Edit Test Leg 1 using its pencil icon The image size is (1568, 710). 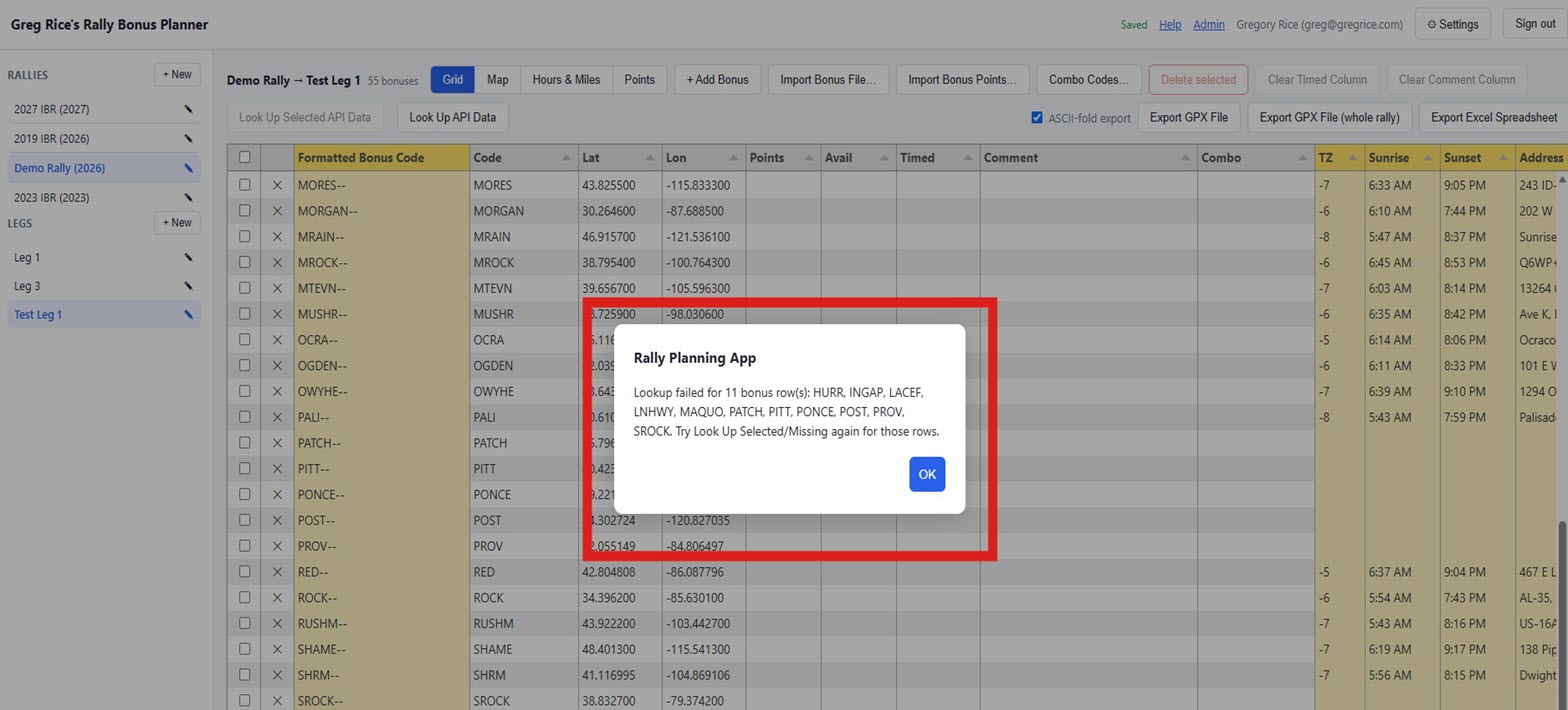point(188,315)
